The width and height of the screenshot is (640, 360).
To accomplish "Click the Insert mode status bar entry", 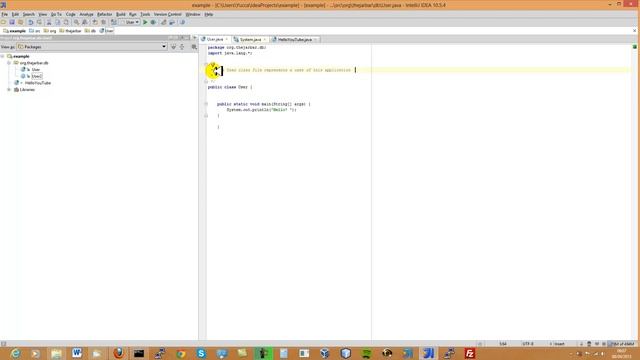I will (559, 344).
